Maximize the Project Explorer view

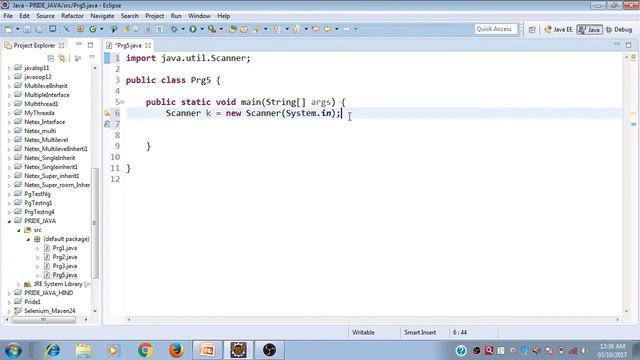(x=90, y=45)
